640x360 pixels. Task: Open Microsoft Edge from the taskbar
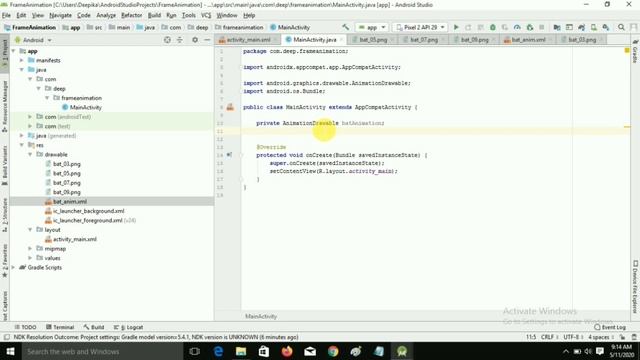[x=218, y=351]
